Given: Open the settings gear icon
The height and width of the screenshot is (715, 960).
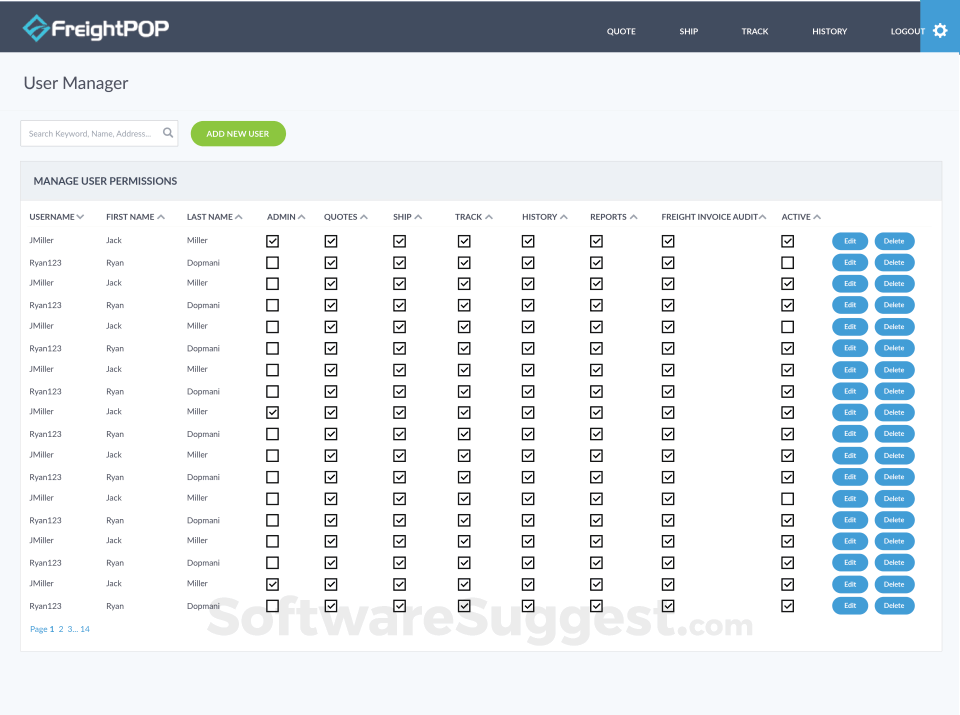Looking at the screenshot, I should click(938, 30).
